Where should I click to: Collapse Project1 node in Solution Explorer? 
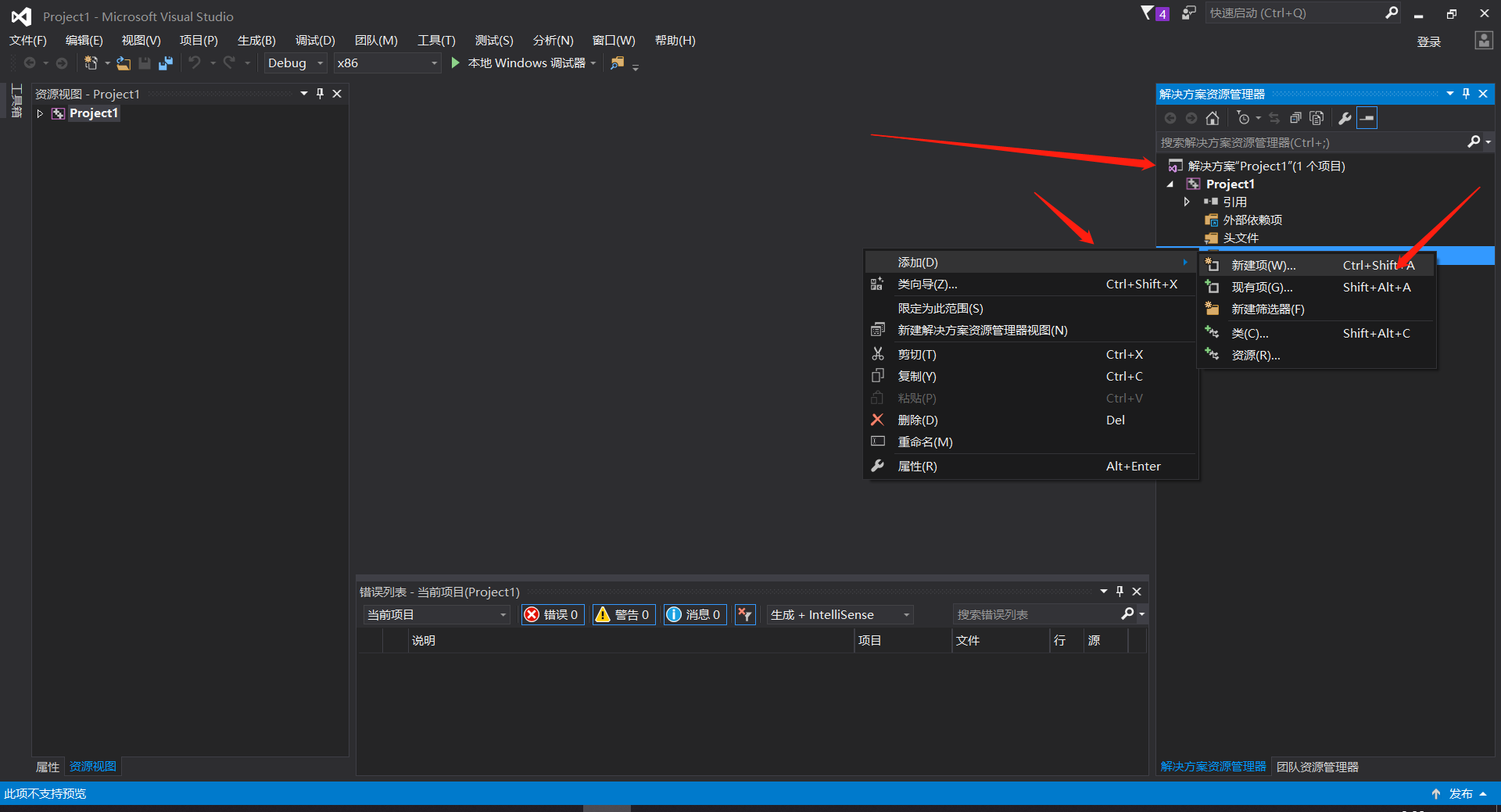click(1170, 184)
